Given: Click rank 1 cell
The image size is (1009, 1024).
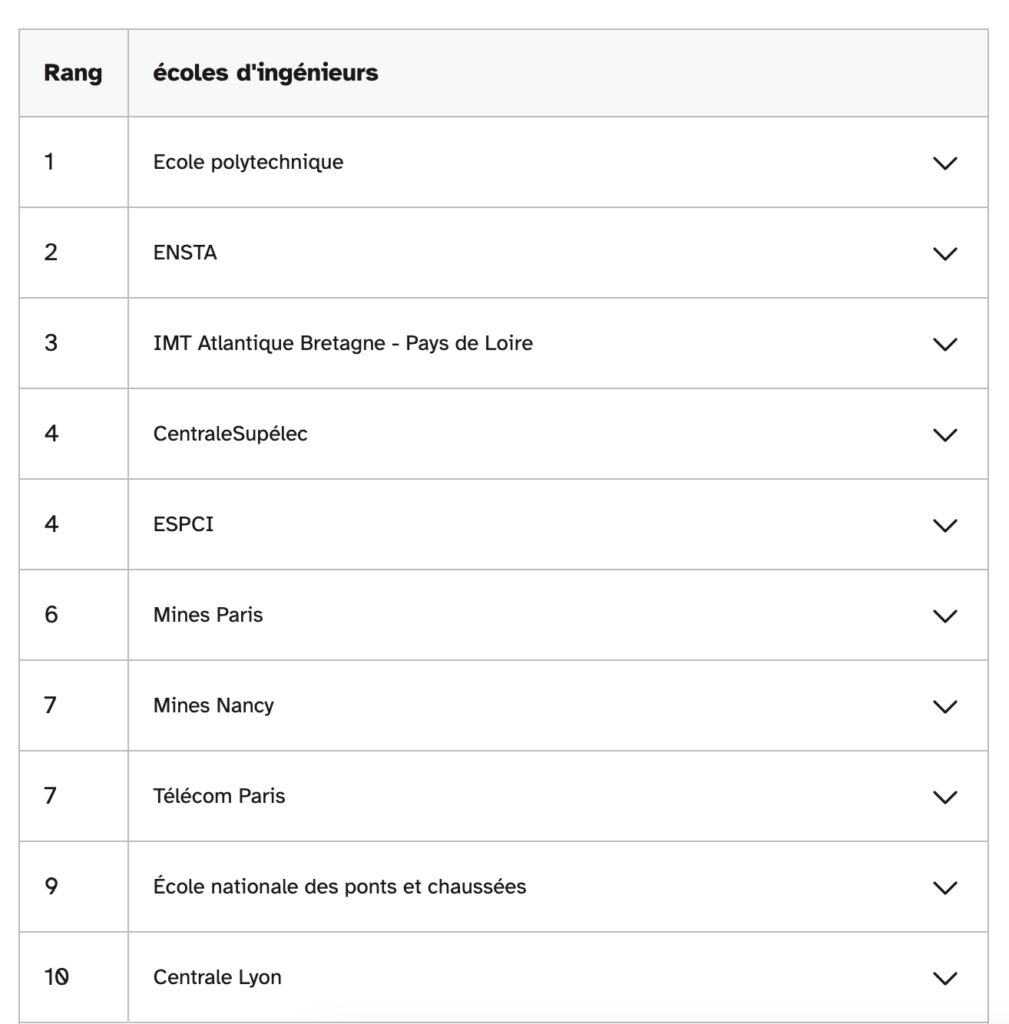Looking at the screenshot, I should [50, 162].
